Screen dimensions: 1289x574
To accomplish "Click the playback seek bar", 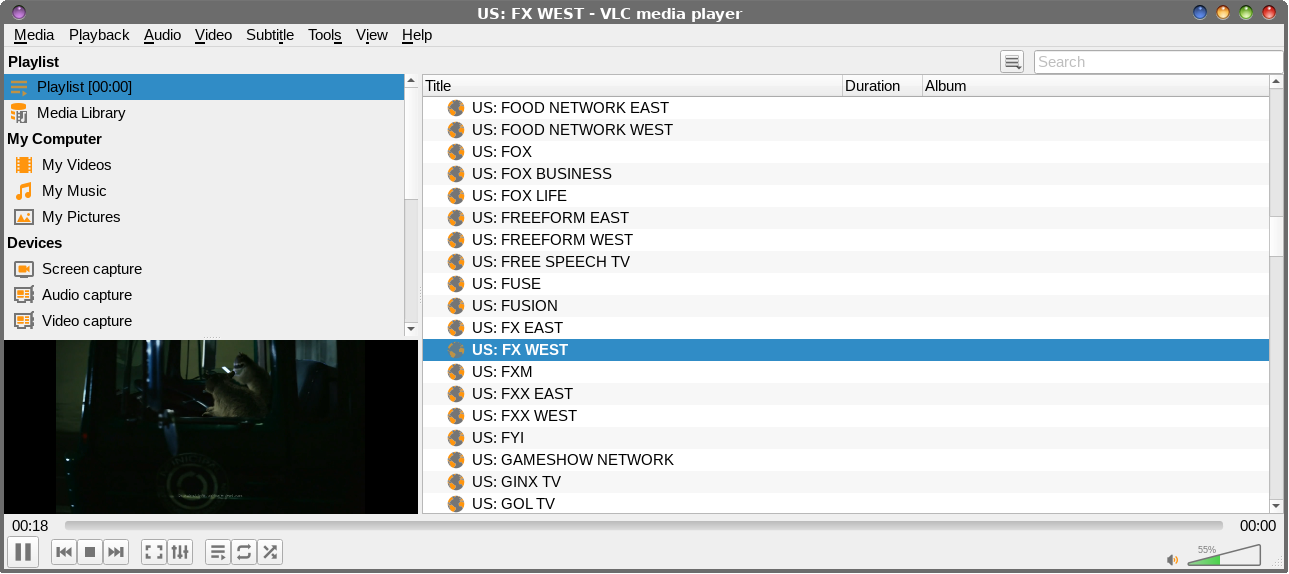I will pyautogui.click(x=643, y=525).
